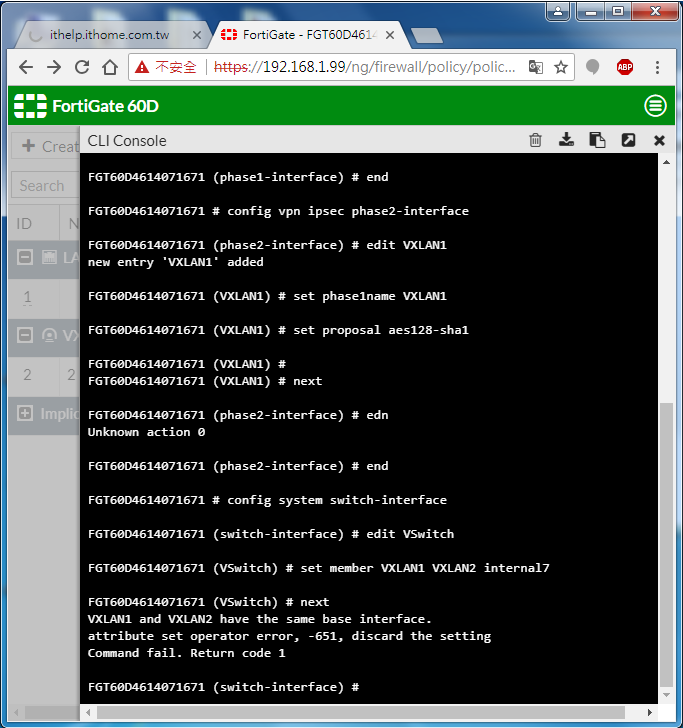Click horizontal scrollbar left arrow

click(88, 712)
